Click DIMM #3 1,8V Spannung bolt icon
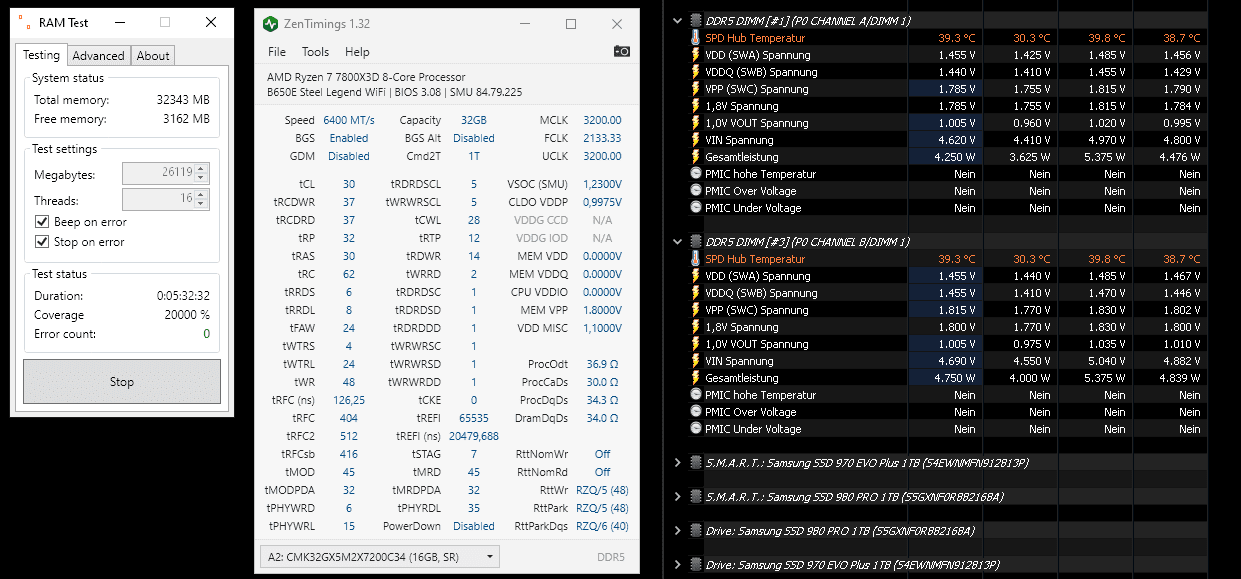Viewport: 1241px width, 579px height. pyautogui.click(x=695, y=327)
